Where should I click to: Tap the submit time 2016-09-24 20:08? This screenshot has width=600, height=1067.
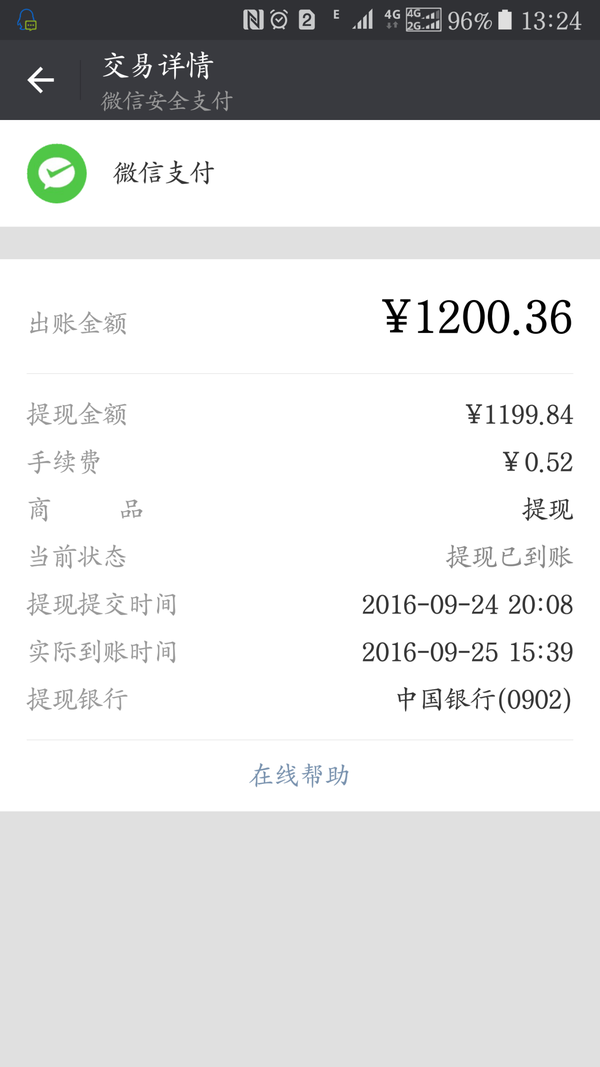pyautogui.click(x=467, y=604)
